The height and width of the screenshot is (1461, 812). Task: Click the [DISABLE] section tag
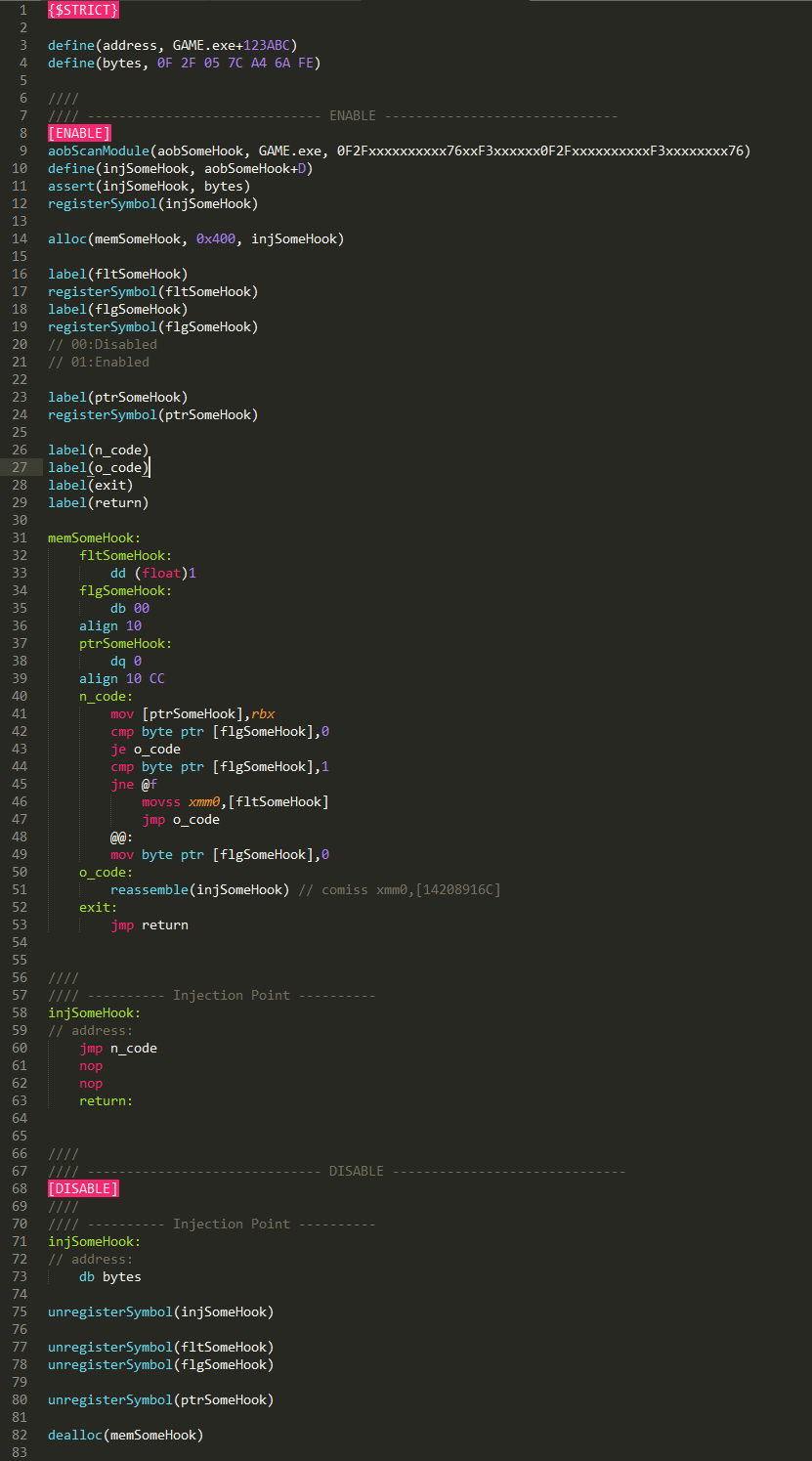tap(83, 1188)
